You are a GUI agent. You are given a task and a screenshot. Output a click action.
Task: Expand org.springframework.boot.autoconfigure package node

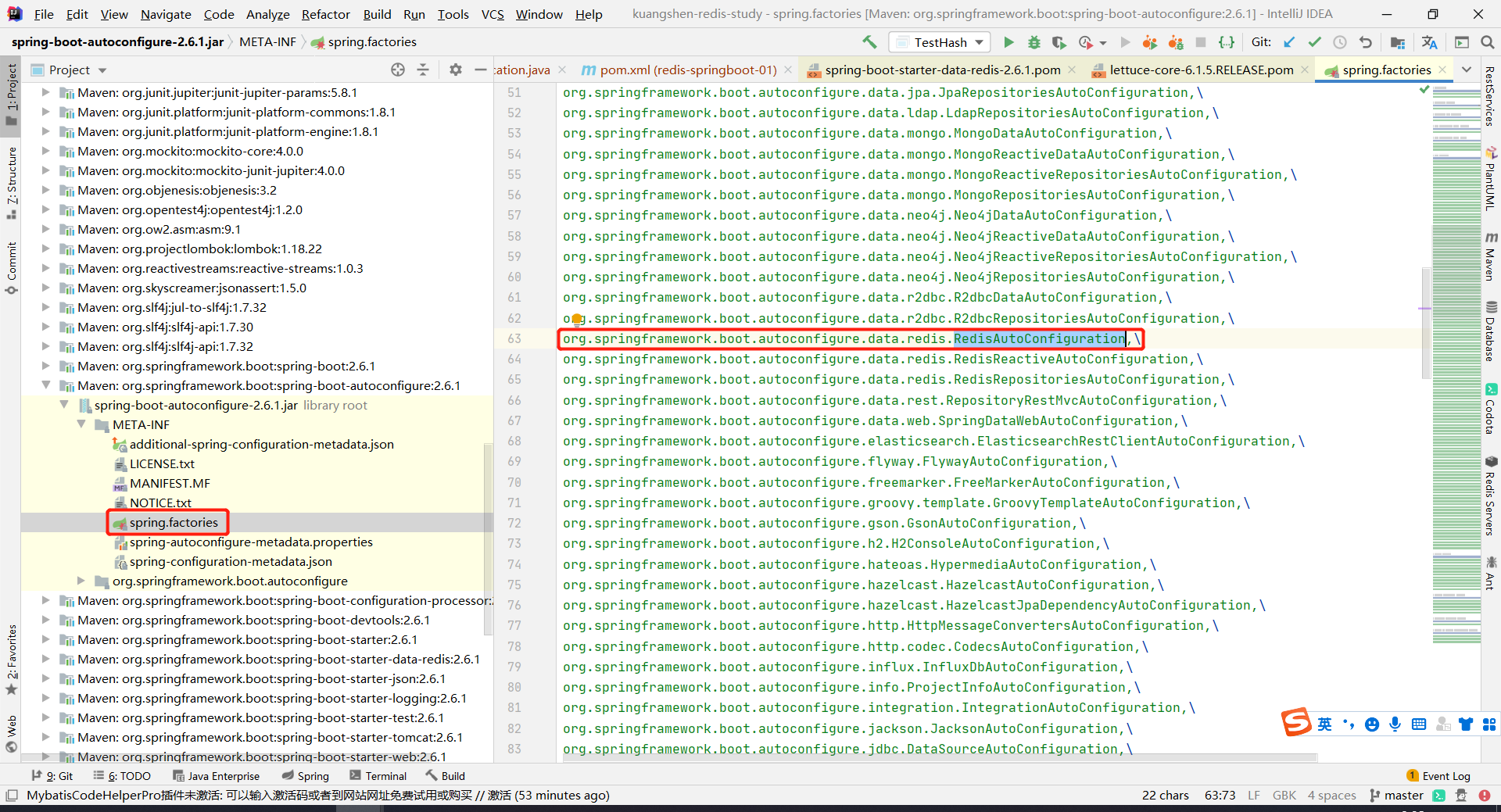point(81,581)
